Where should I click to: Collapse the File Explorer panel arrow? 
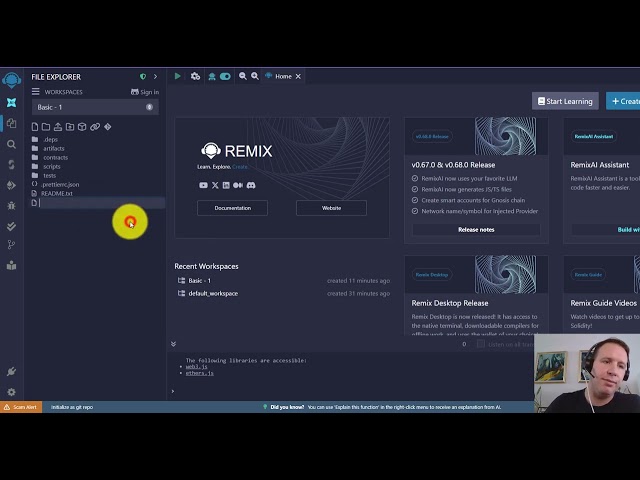coord(156,76)
